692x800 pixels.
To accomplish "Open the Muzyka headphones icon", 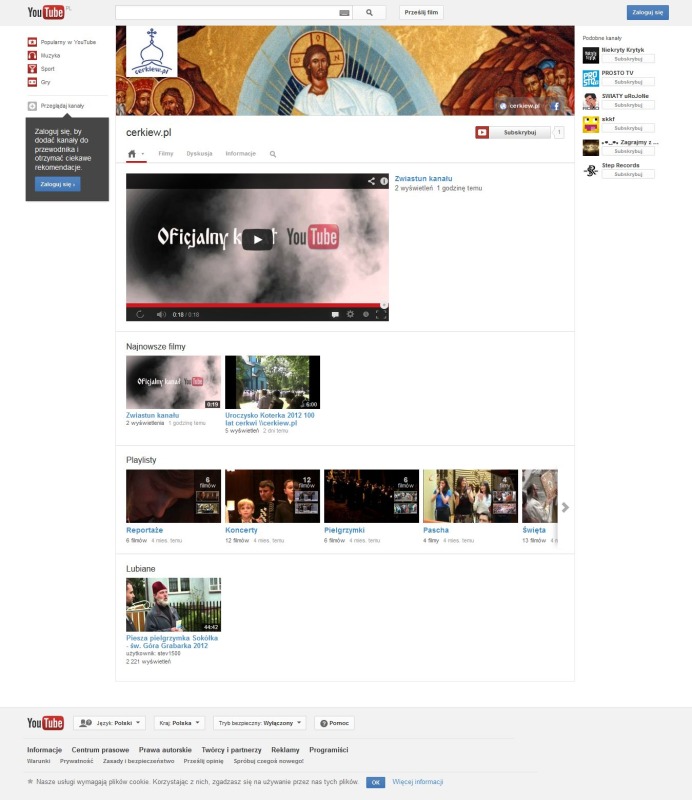I will point(32,55).
